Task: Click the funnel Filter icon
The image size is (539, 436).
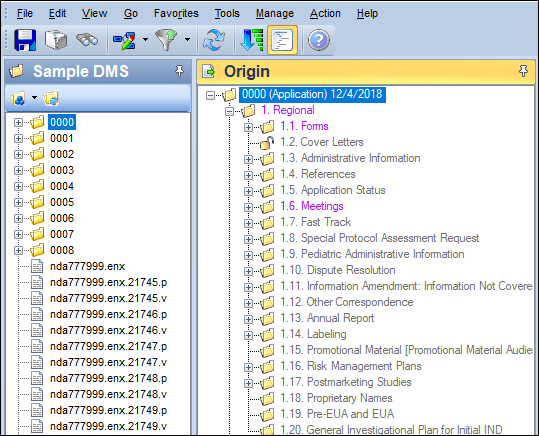Action: tap(167, 40)
